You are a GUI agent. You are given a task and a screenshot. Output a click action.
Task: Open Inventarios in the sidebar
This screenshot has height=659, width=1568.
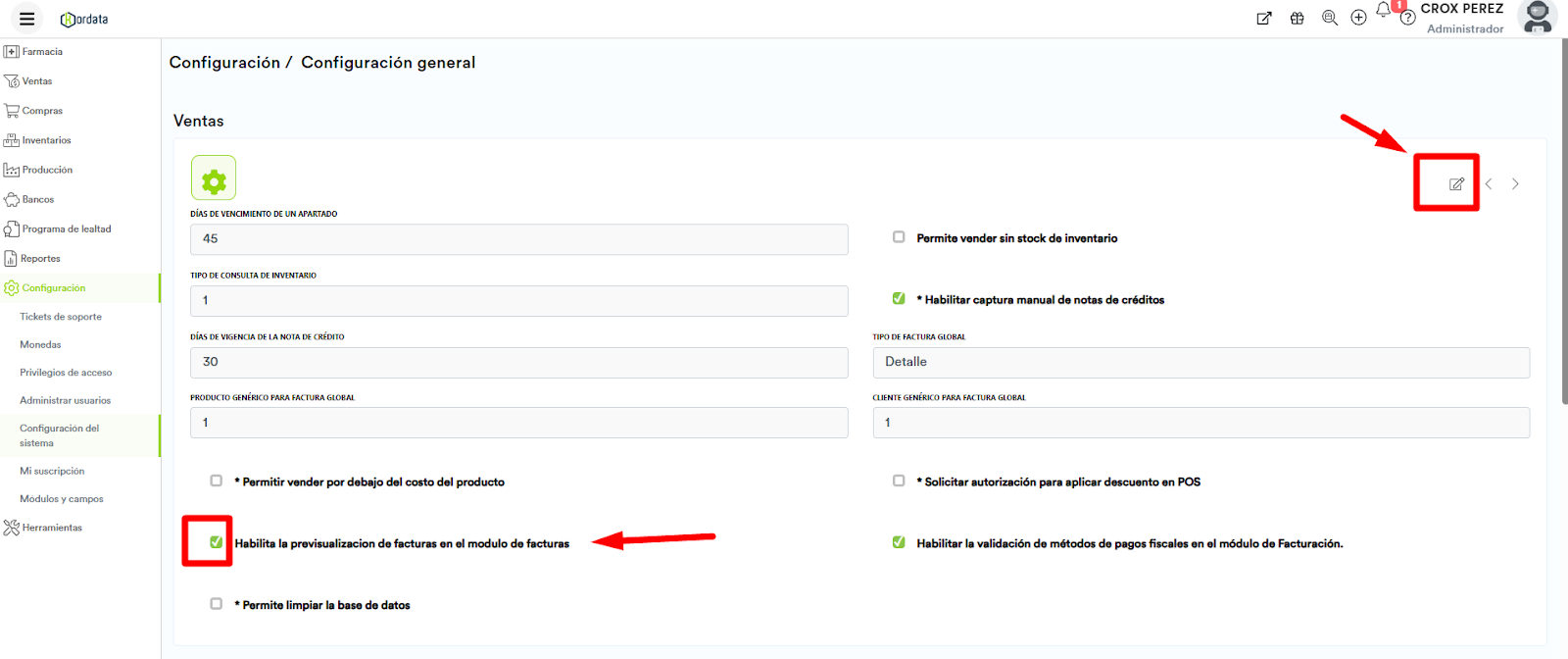(x=46, y=140)
